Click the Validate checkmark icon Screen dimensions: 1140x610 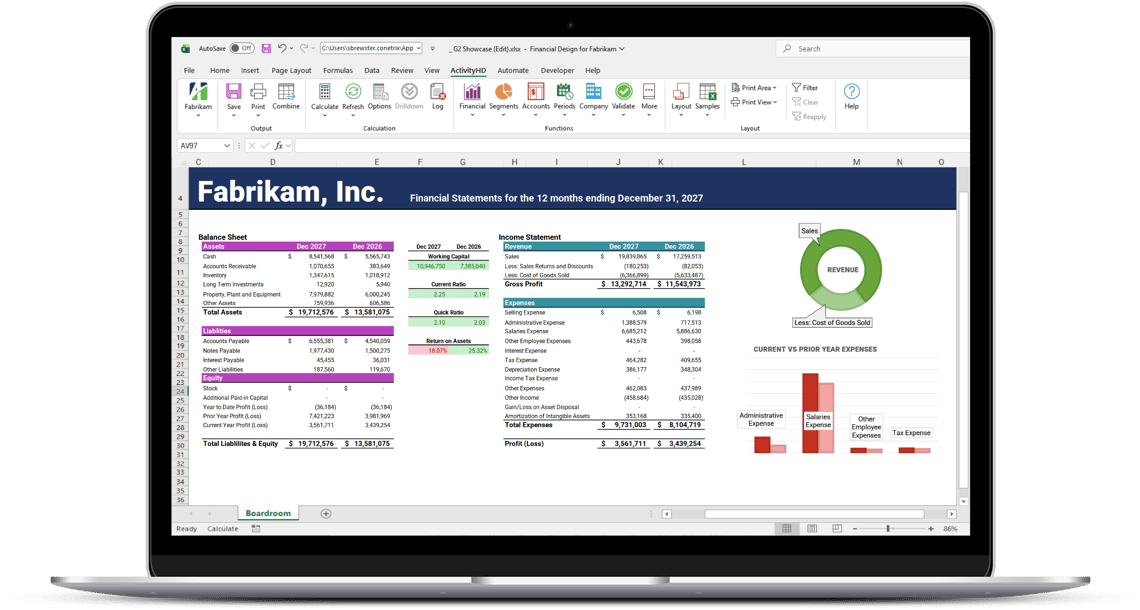623,92
